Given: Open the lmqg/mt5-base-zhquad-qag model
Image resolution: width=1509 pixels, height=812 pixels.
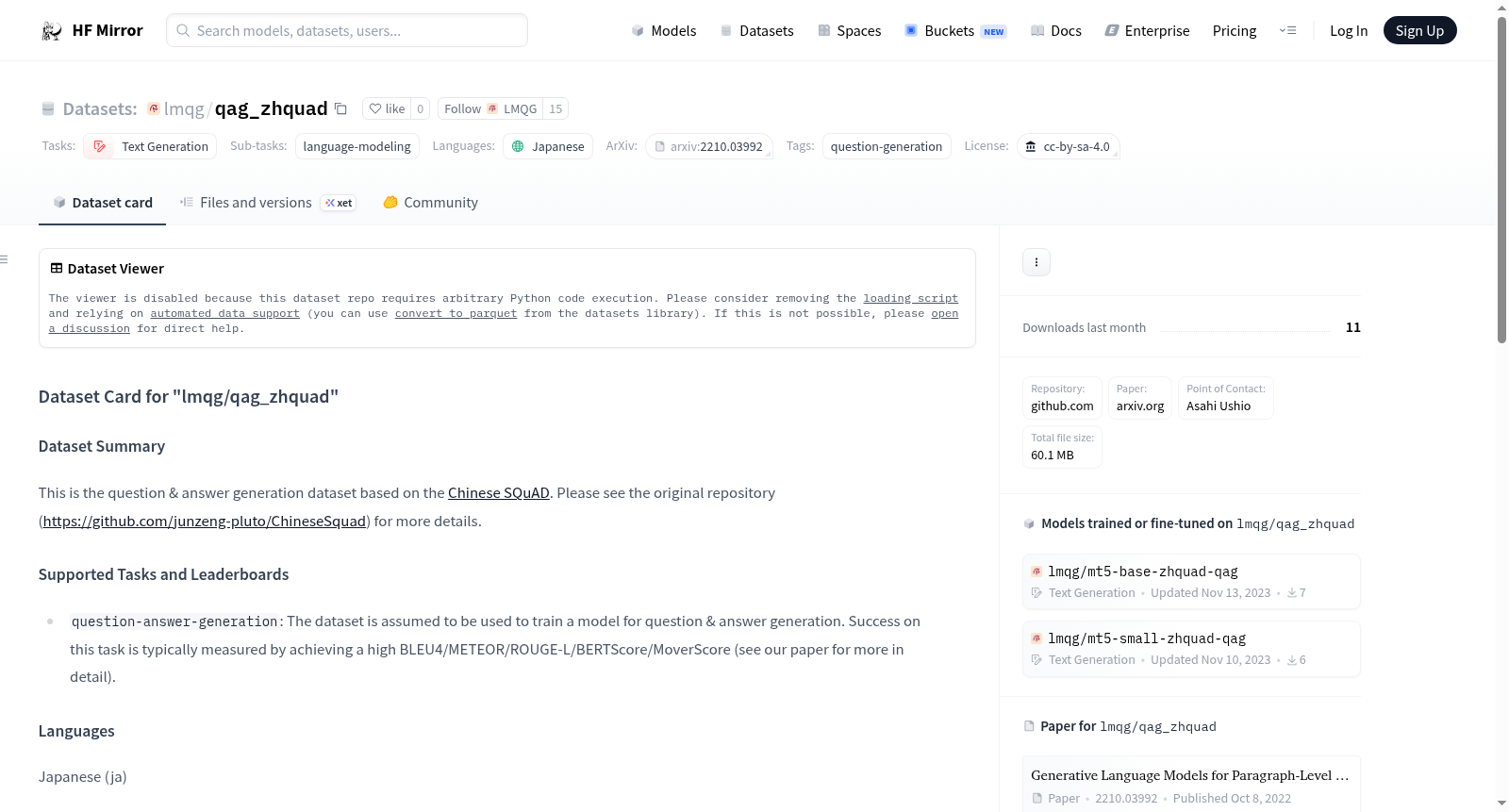Looking at the screenshot, I should 1191,582.
